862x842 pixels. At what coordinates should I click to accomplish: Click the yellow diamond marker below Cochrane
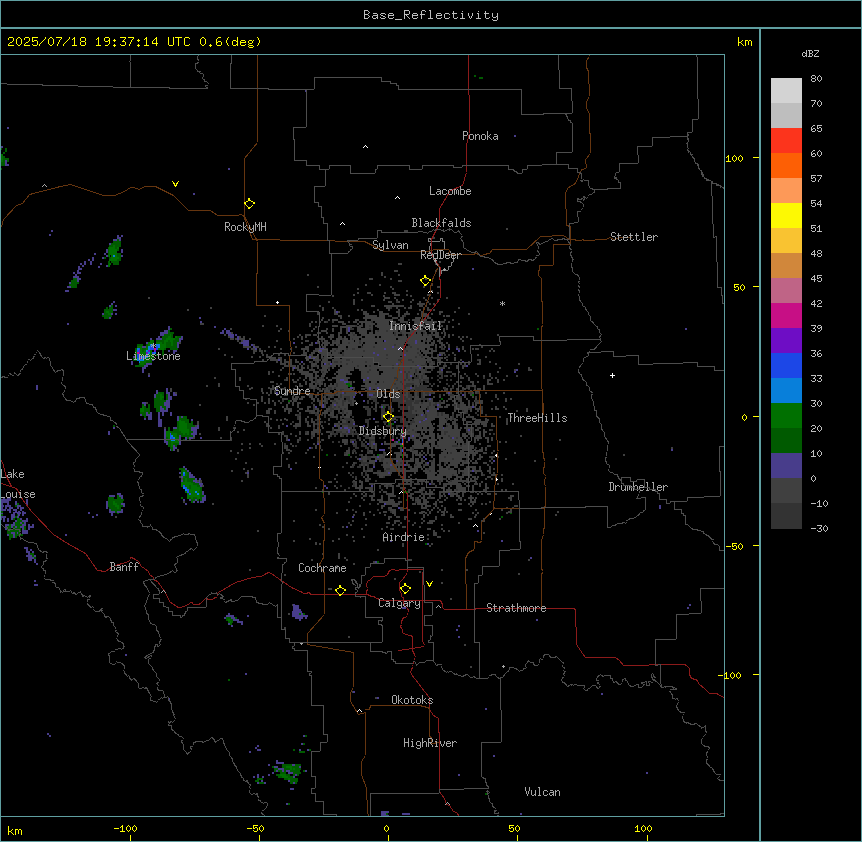tap(340, 590)
